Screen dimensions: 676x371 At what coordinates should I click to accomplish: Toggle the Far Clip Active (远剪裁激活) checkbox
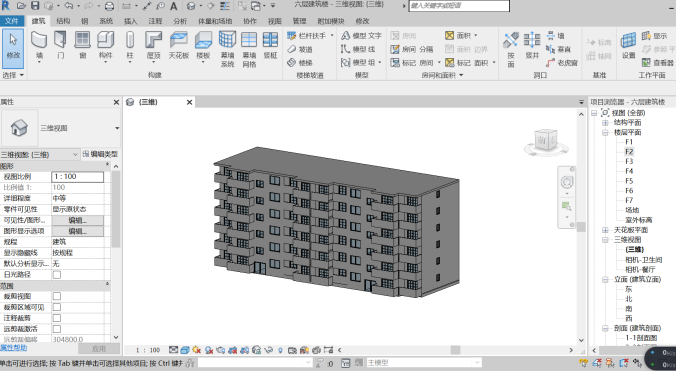pyautogui.click(x=57, y=329)
